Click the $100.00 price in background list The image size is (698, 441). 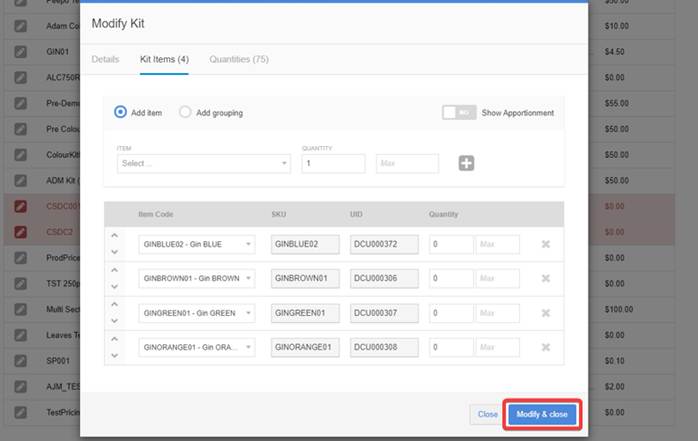pos(619,309)
